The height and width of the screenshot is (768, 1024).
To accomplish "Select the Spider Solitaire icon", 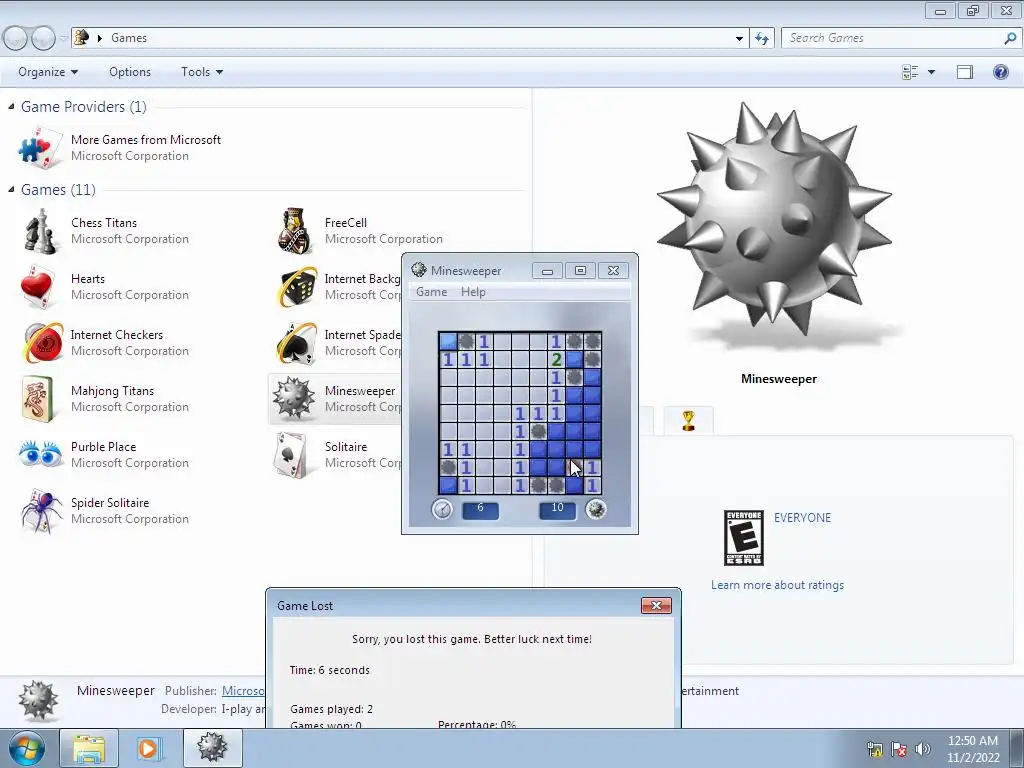I will (x=41, y=511).
